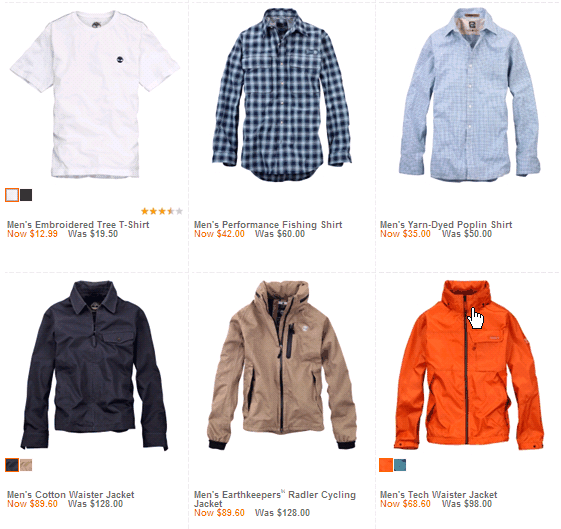Open Men's Cotton Waister Jacket link

[x=70, y=495]
